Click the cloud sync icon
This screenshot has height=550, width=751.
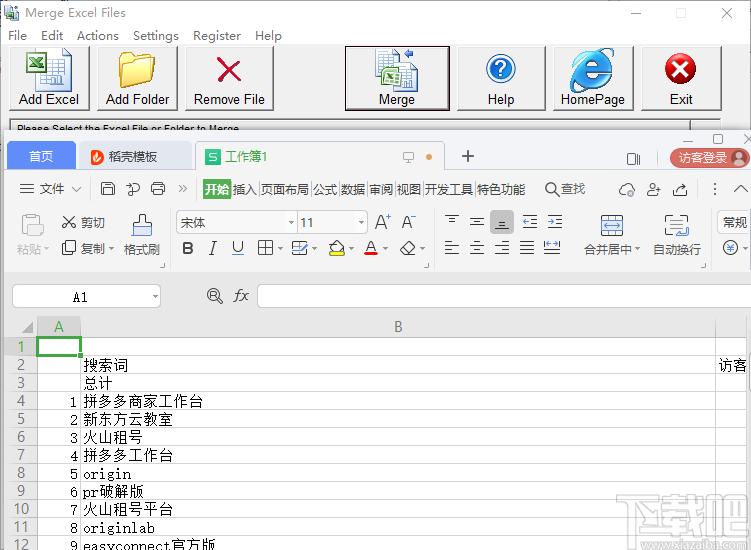627,190
